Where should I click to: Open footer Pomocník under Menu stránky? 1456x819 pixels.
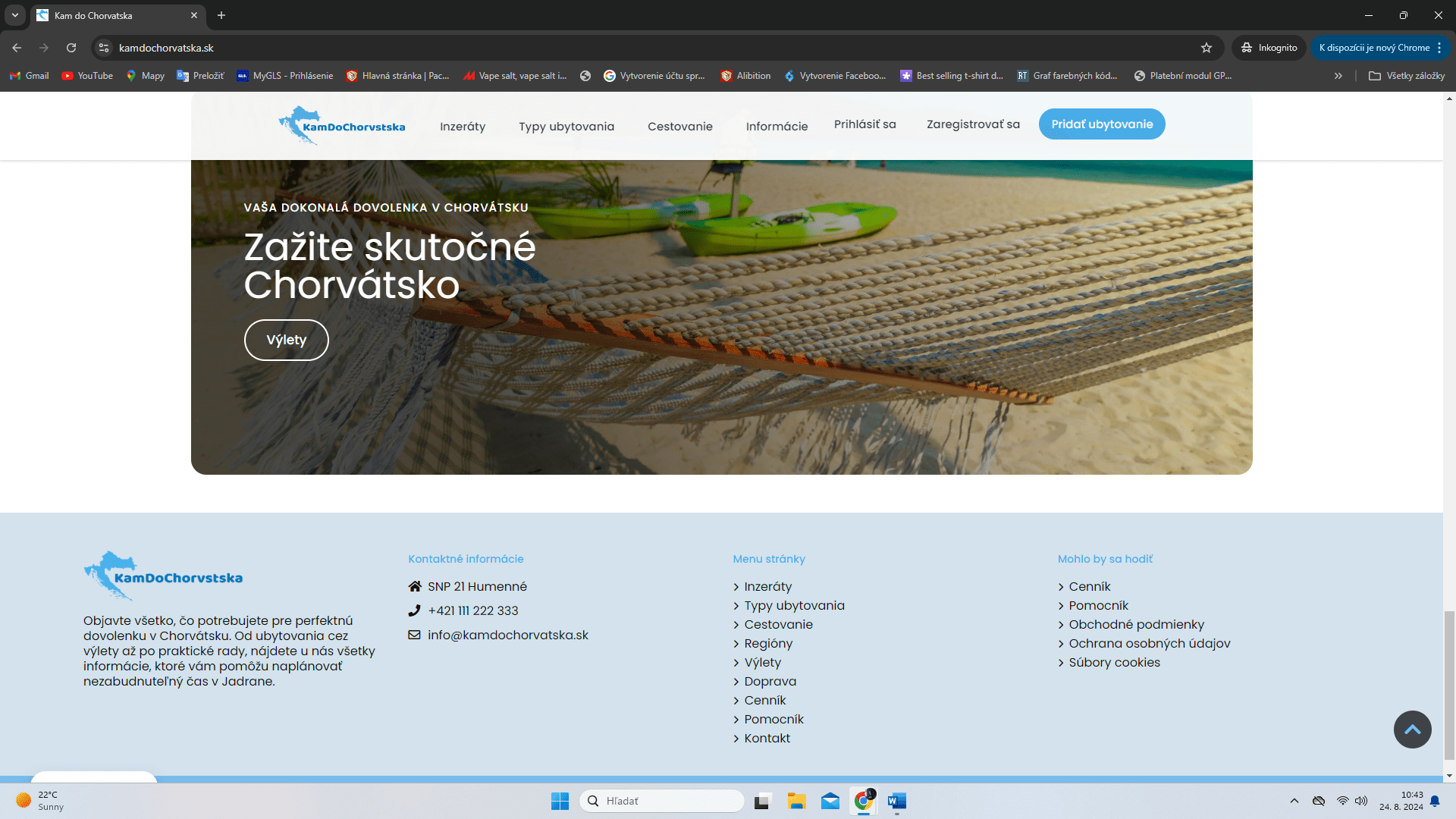pos(774,719)
